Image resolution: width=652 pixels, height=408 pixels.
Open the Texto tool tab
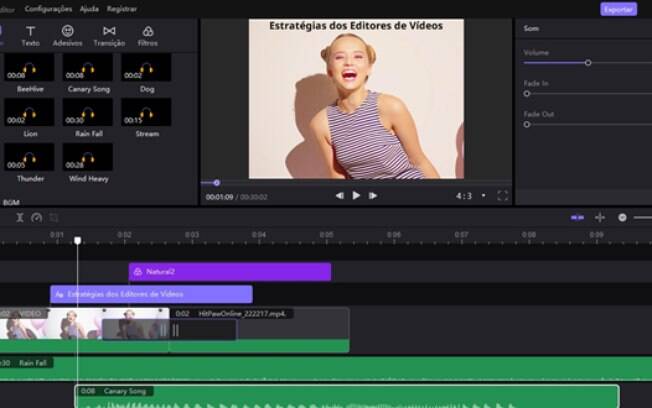[x=30, y=36]
